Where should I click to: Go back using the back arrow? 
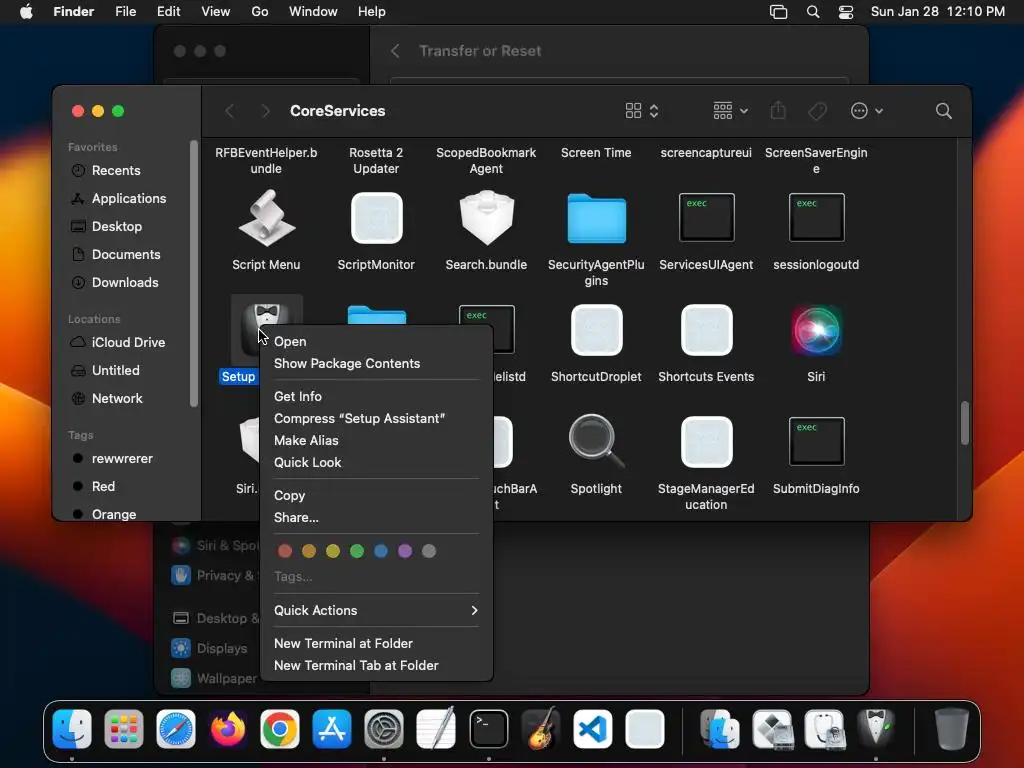[x=229, y=111]
